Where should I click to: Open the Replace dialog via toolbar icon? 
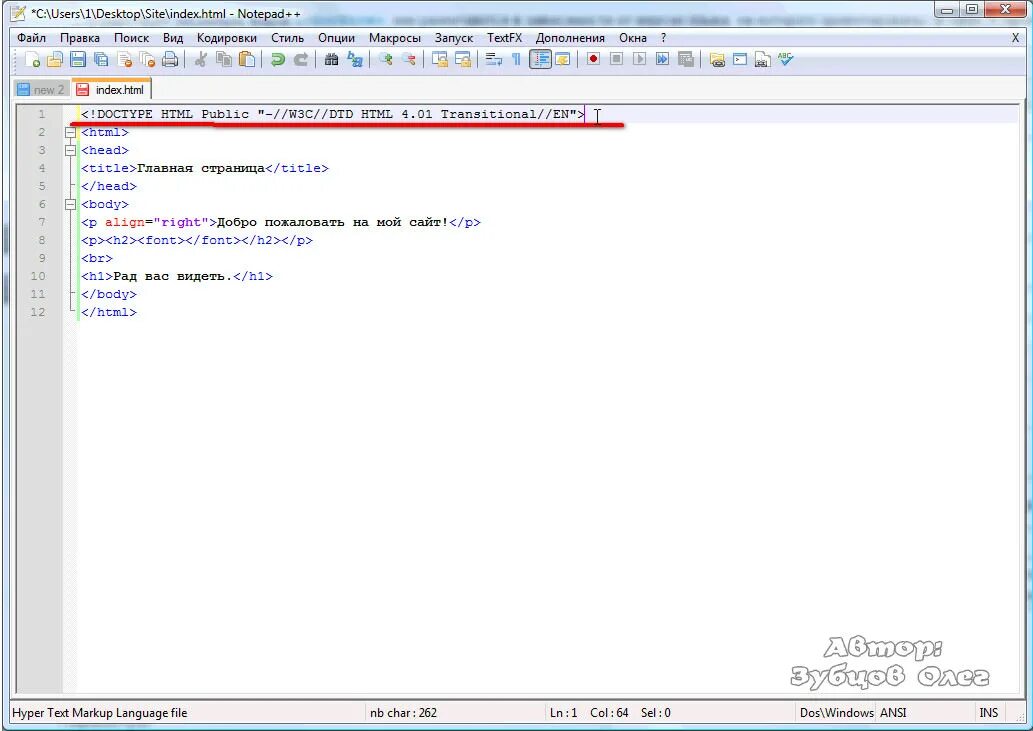354,59
